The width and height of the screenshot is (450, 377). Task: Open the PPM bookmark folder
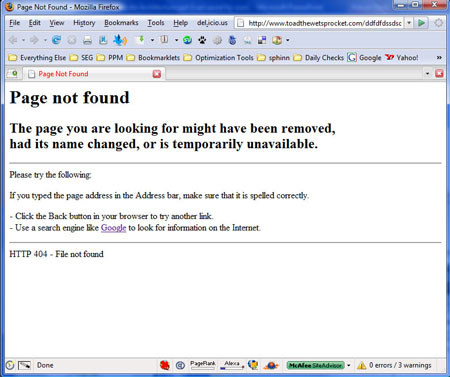pyautogui.click(x=110, y=58)
